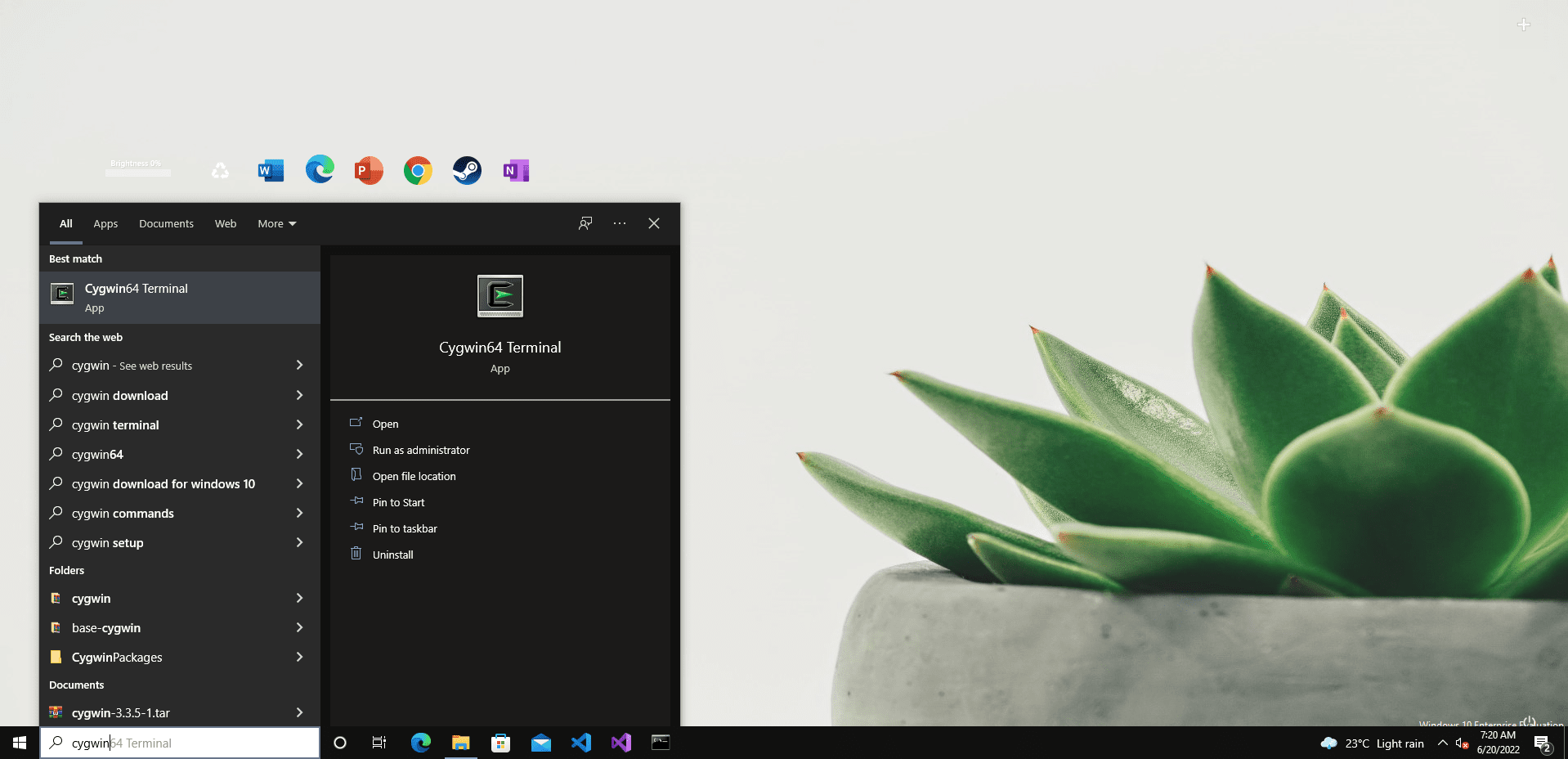This screenshot has height=759, width=1568.
Task: Open the terminal icon on taskbar
Action: [x=661, y=743]
